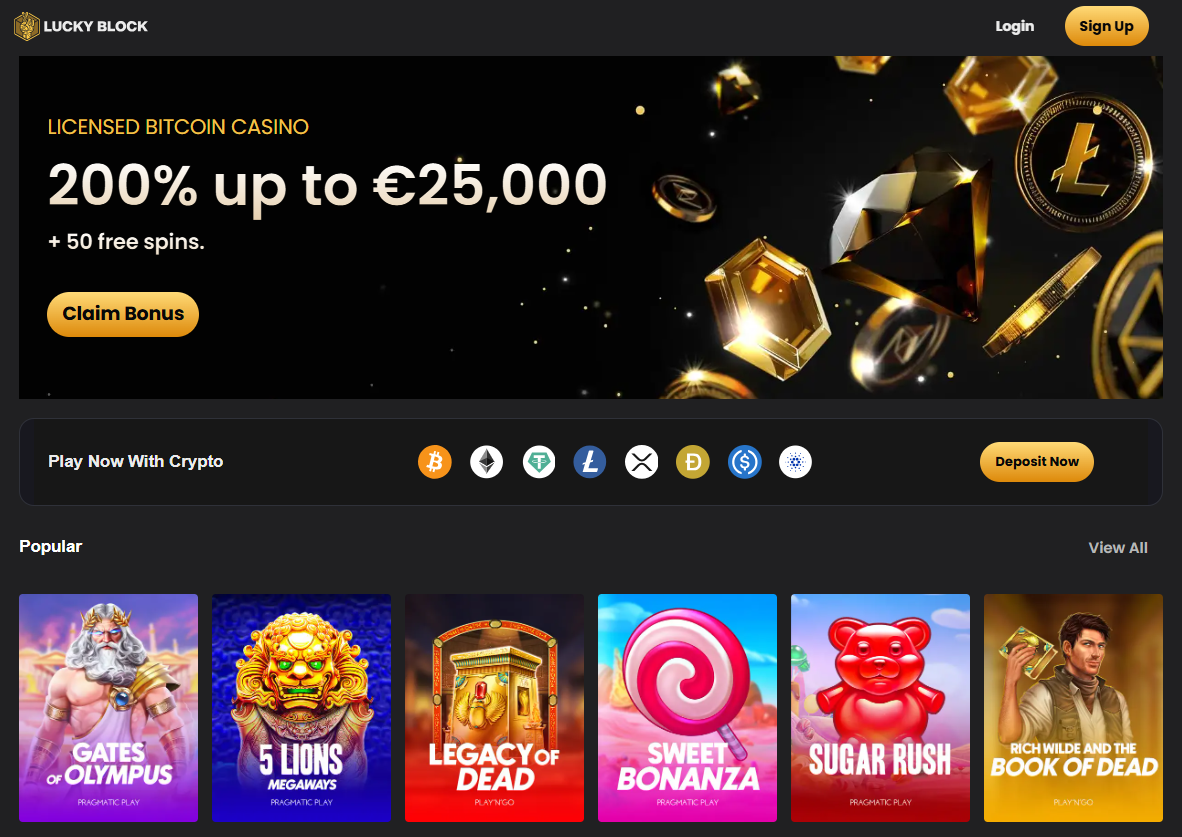
Task: Open Legacy of Dead game tile
Action: (x=495, y=707)
